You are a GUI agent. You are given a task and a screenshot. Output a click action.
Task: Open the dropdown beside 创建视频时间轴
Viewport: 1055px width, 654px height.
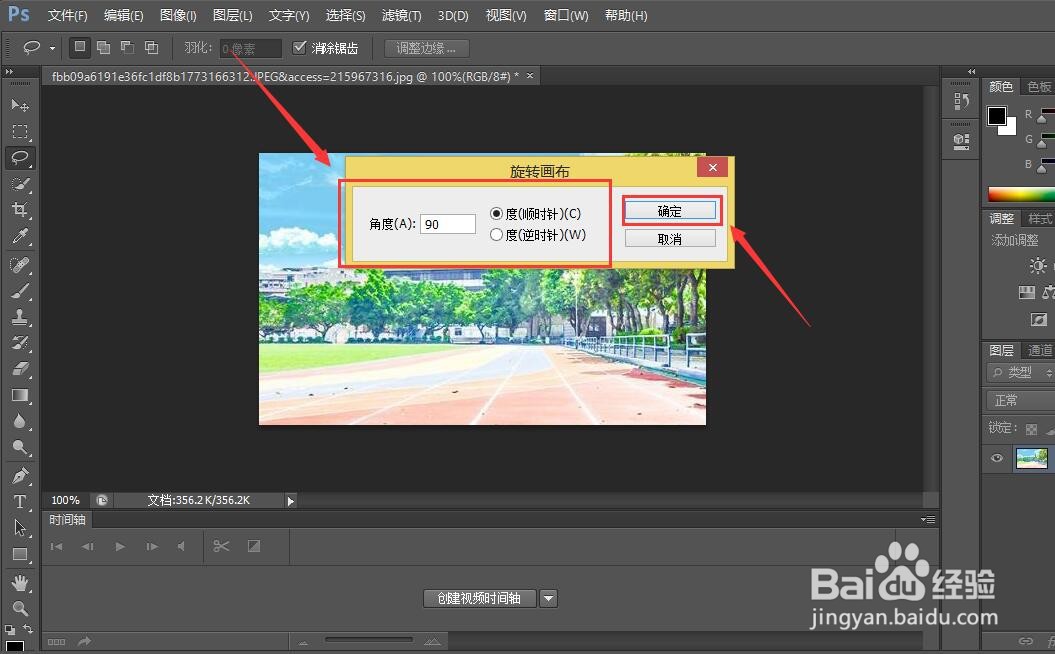coord(548,598)
